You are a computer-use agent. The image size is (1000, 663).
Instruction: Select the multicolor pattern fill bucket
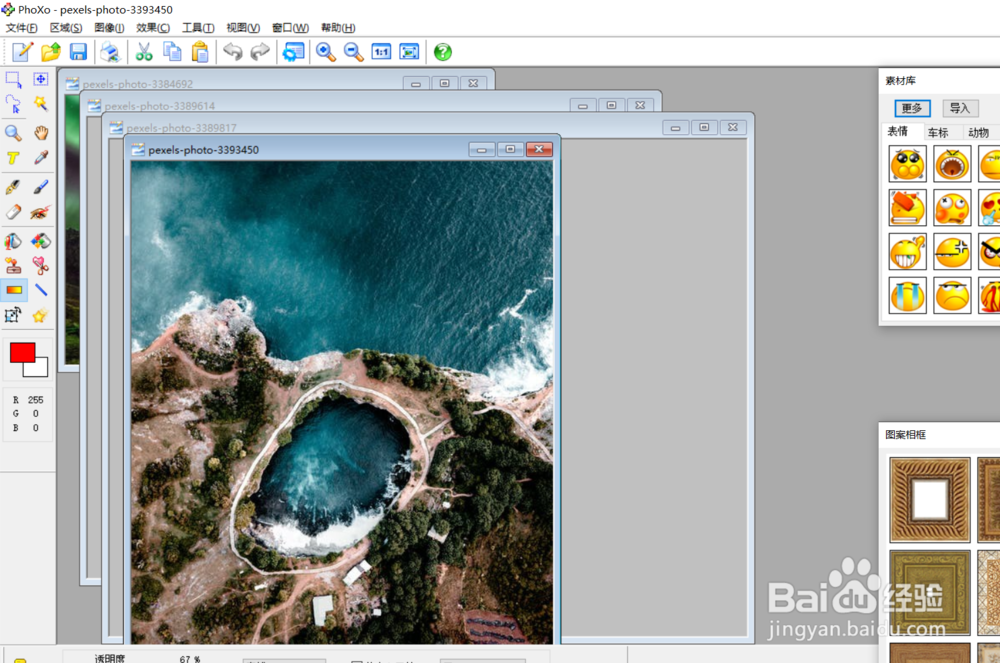click(41, 241)
